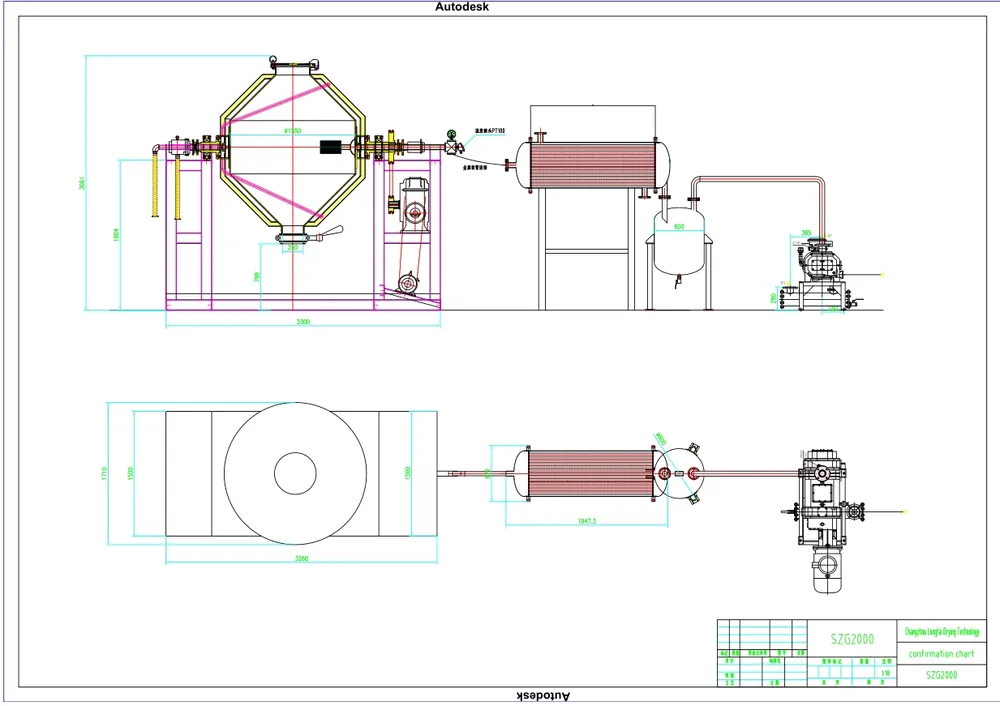
Task: Select the yellow flexible hose at left inlet
Action: [x=155, y=184]
